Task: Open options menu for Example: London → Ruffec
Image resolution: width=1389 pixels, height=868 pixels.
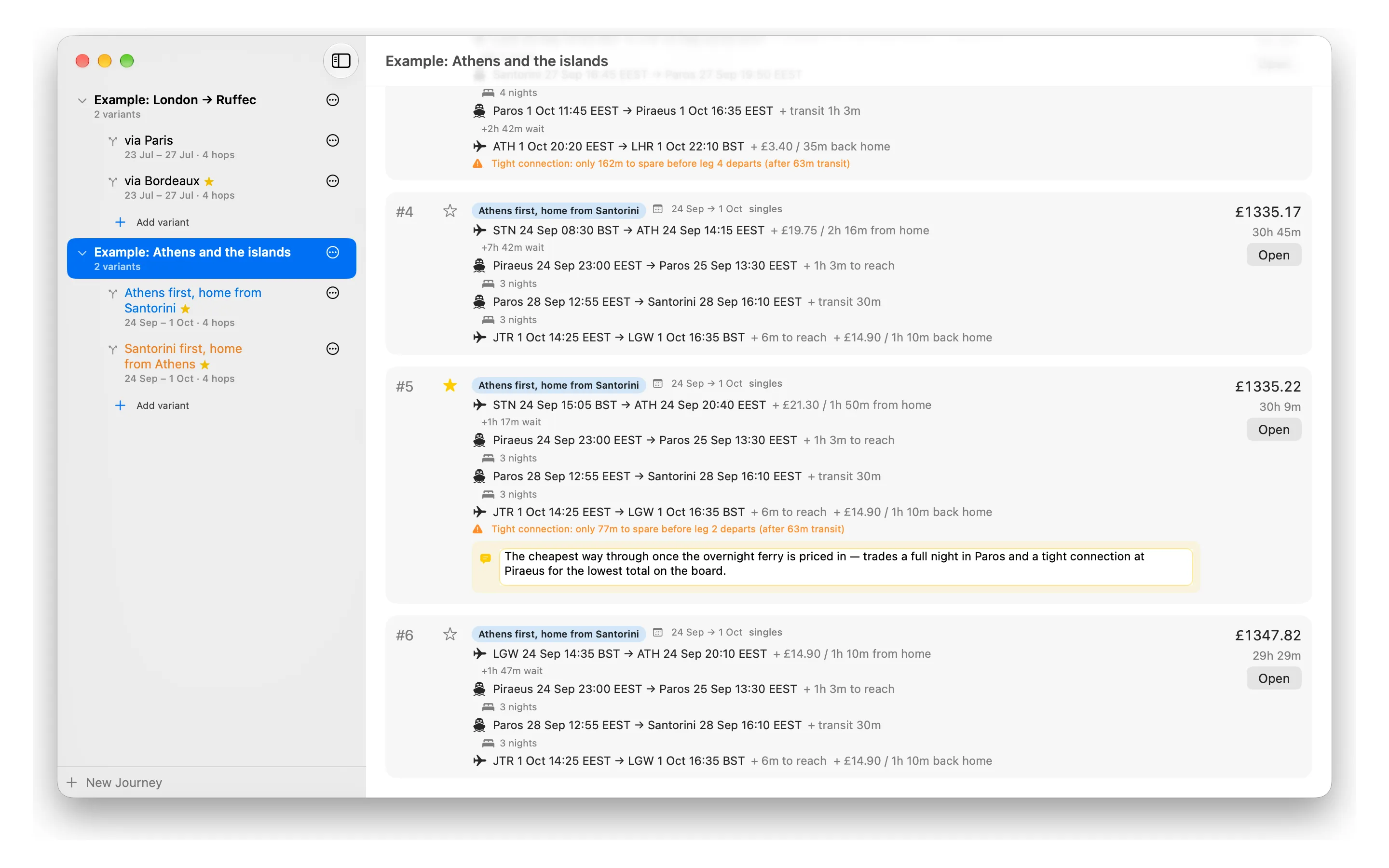Action: click(x=333, y=100)
